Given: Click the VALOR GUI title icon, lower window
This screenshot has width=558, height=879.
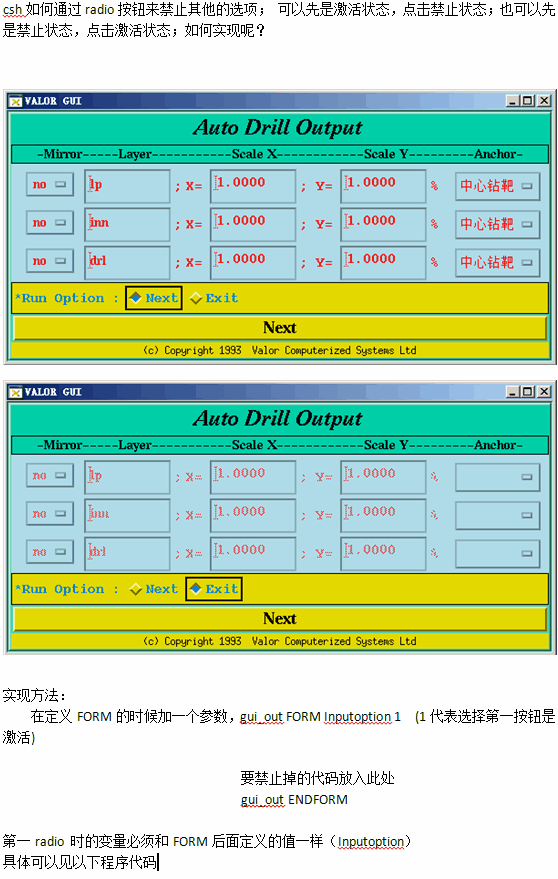Looking at the screenshot, I should pos(16,392).
